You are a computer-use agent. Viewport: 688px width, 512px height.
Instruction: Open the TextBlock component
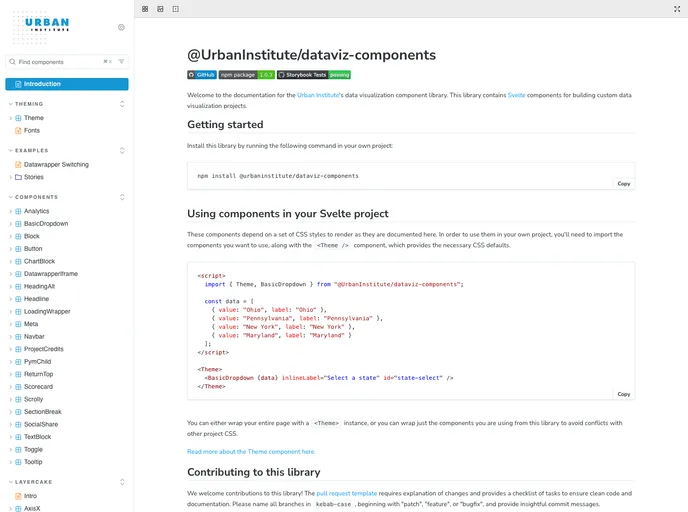[37, 437]
